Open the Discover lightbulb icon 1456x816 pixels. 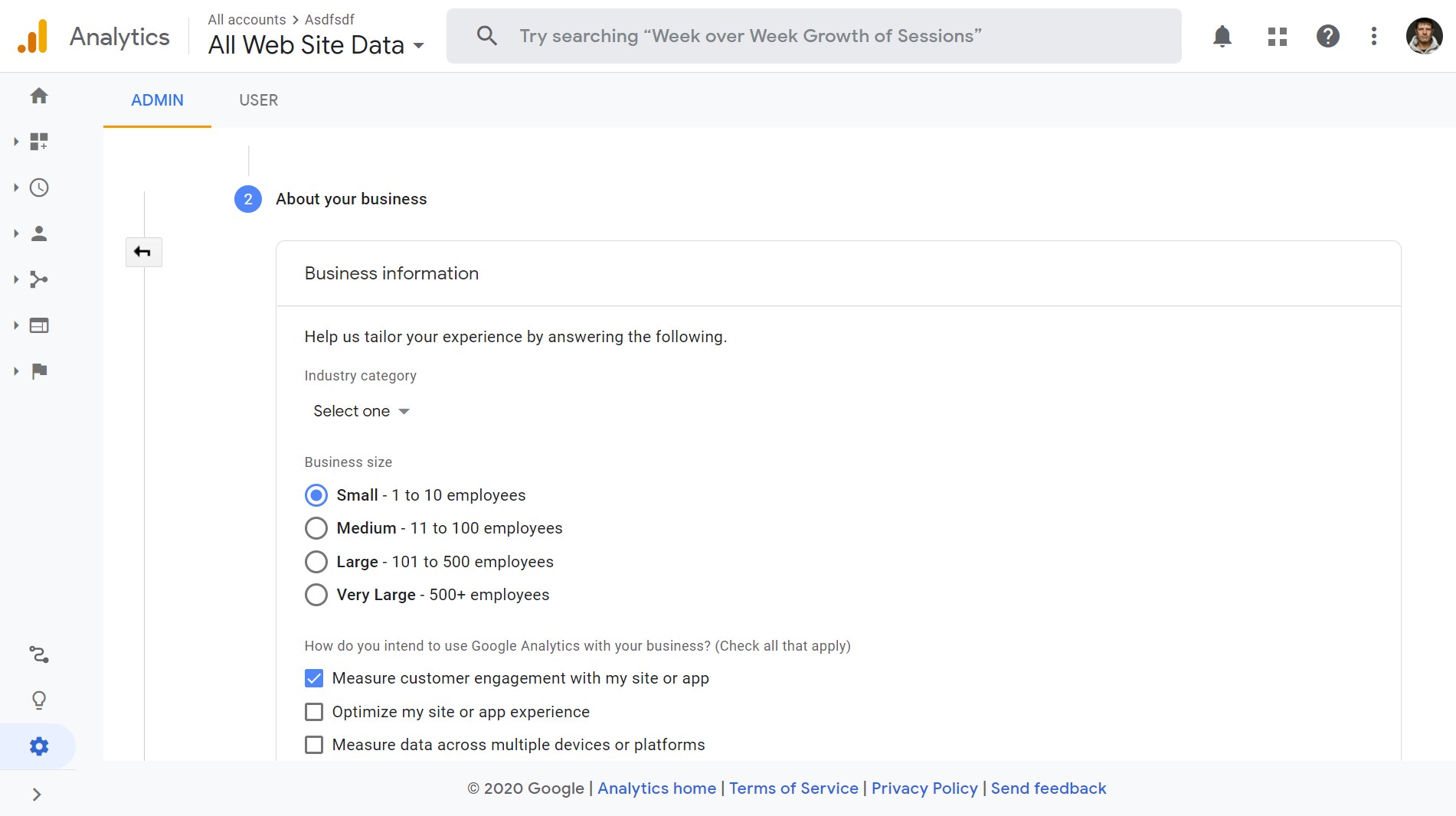pos(39,700)
